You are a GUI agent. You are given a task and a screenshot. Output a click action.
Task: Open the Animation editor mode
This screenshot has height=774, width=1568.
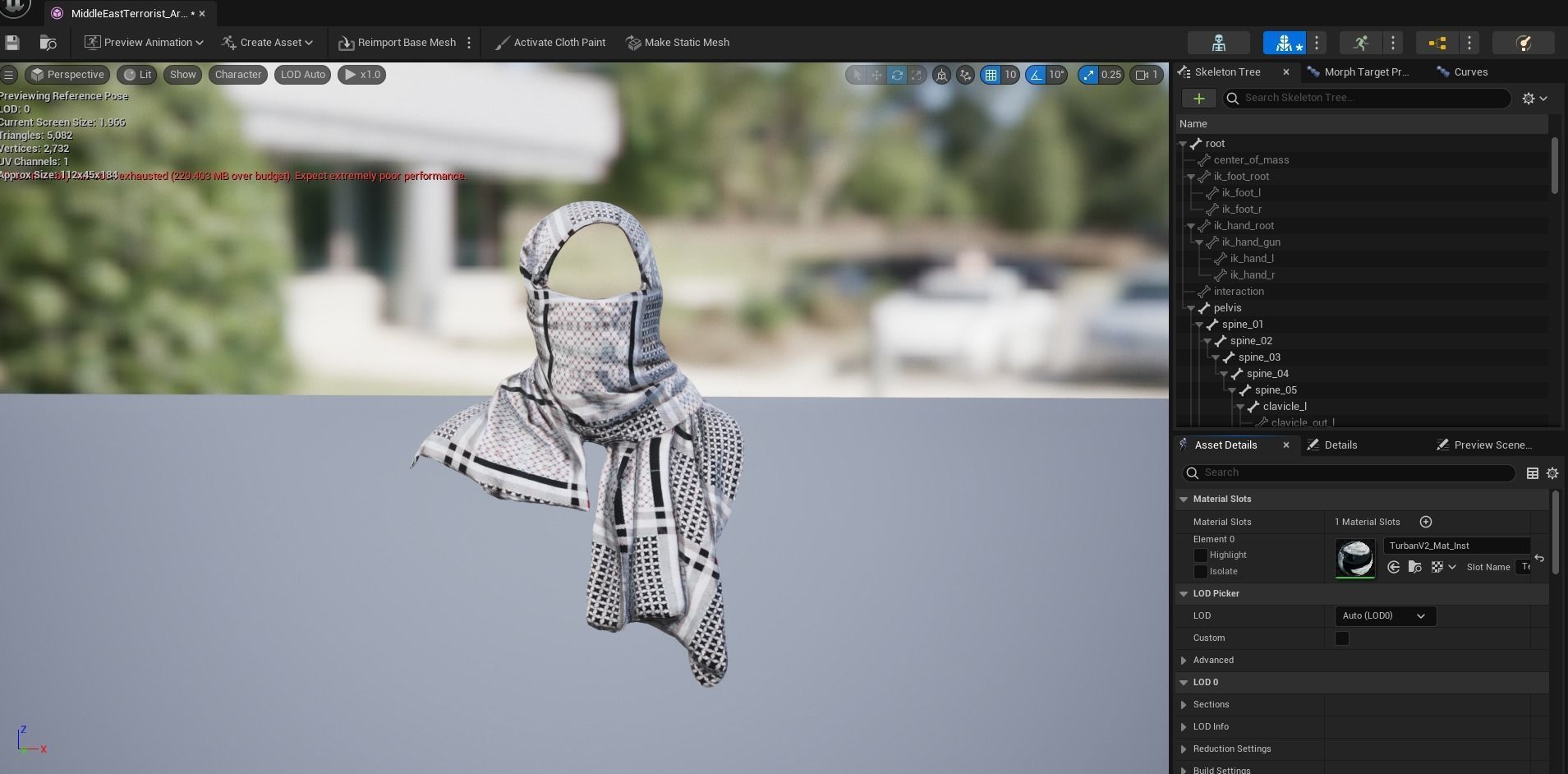click(1361, 43)
